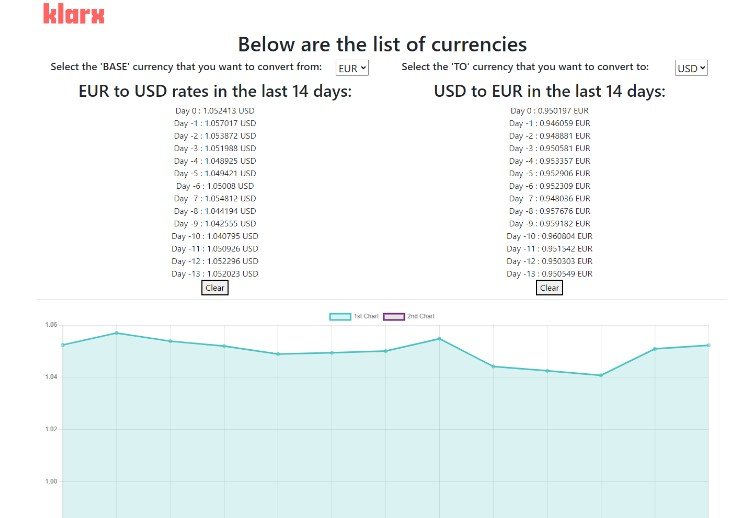Click the klarx logo

point(73,14)
